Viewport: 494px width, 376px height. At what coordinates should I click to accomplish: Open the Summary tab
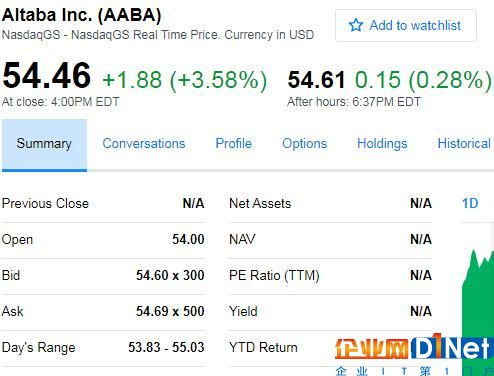click(44, 145)
